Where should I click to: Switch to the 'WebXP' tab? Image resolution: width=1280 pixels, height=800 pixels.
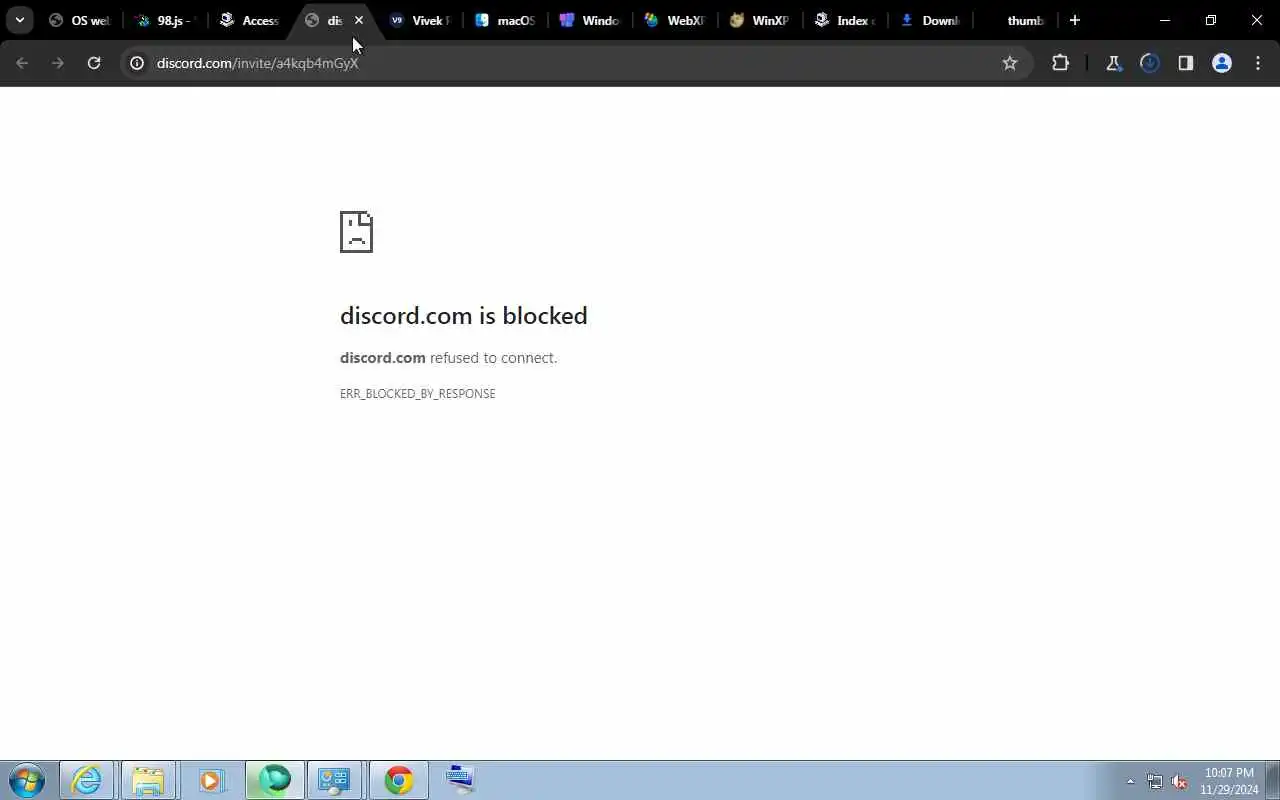click(676, 20)
